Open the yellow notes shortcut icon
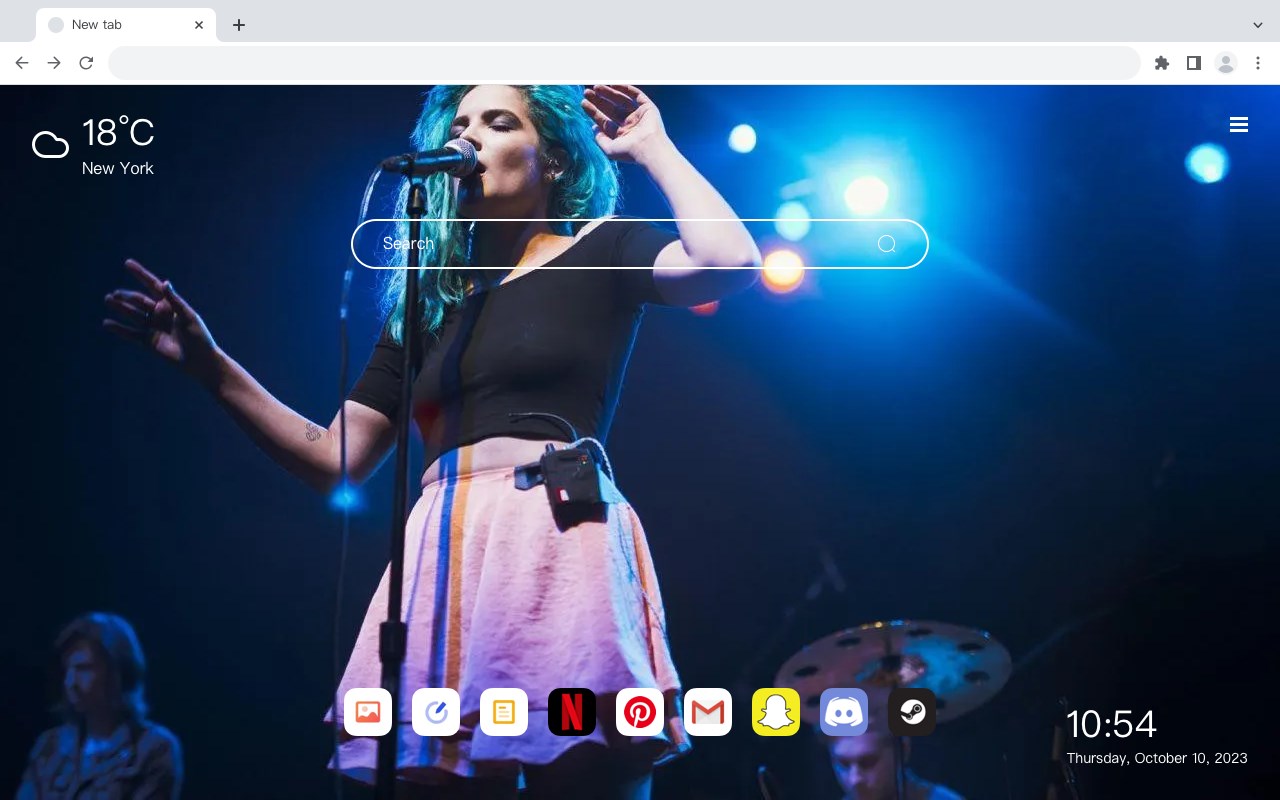 504,712
